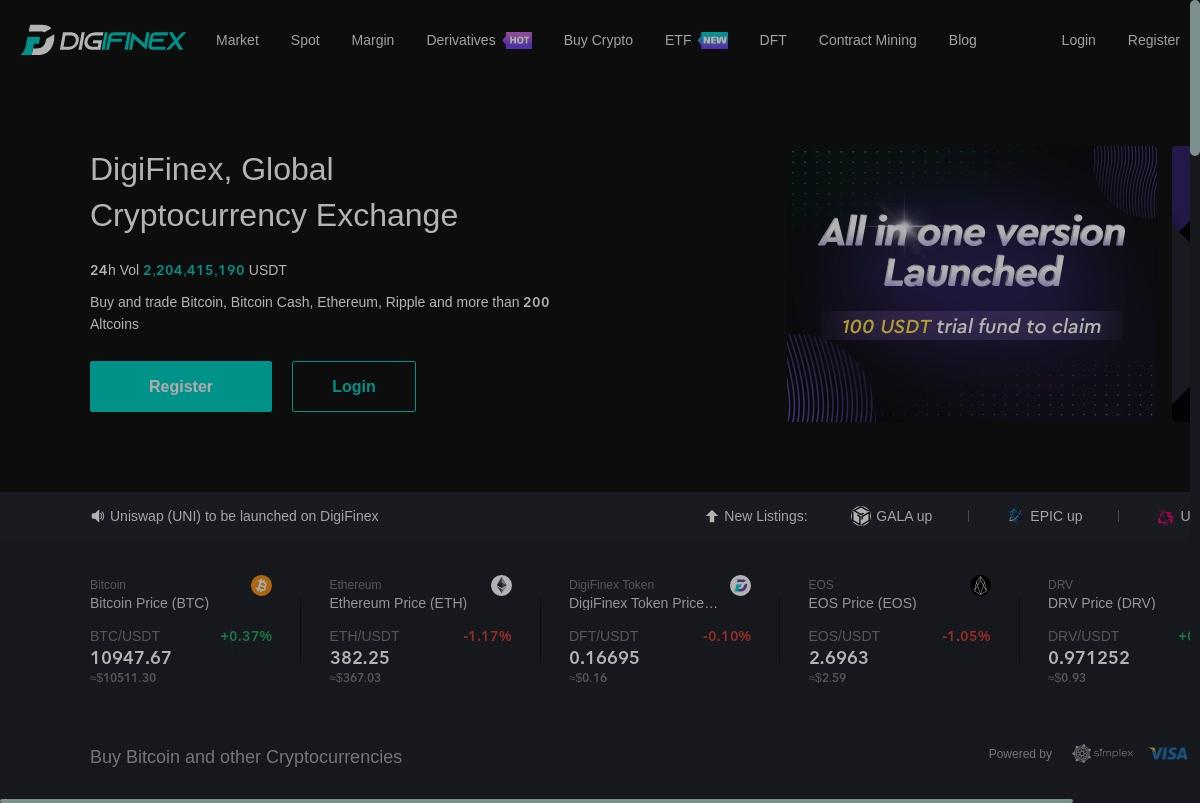Open Ethereum Price (ETH) card title
The width and height of the screenshot is (1200, 803).
398,603
